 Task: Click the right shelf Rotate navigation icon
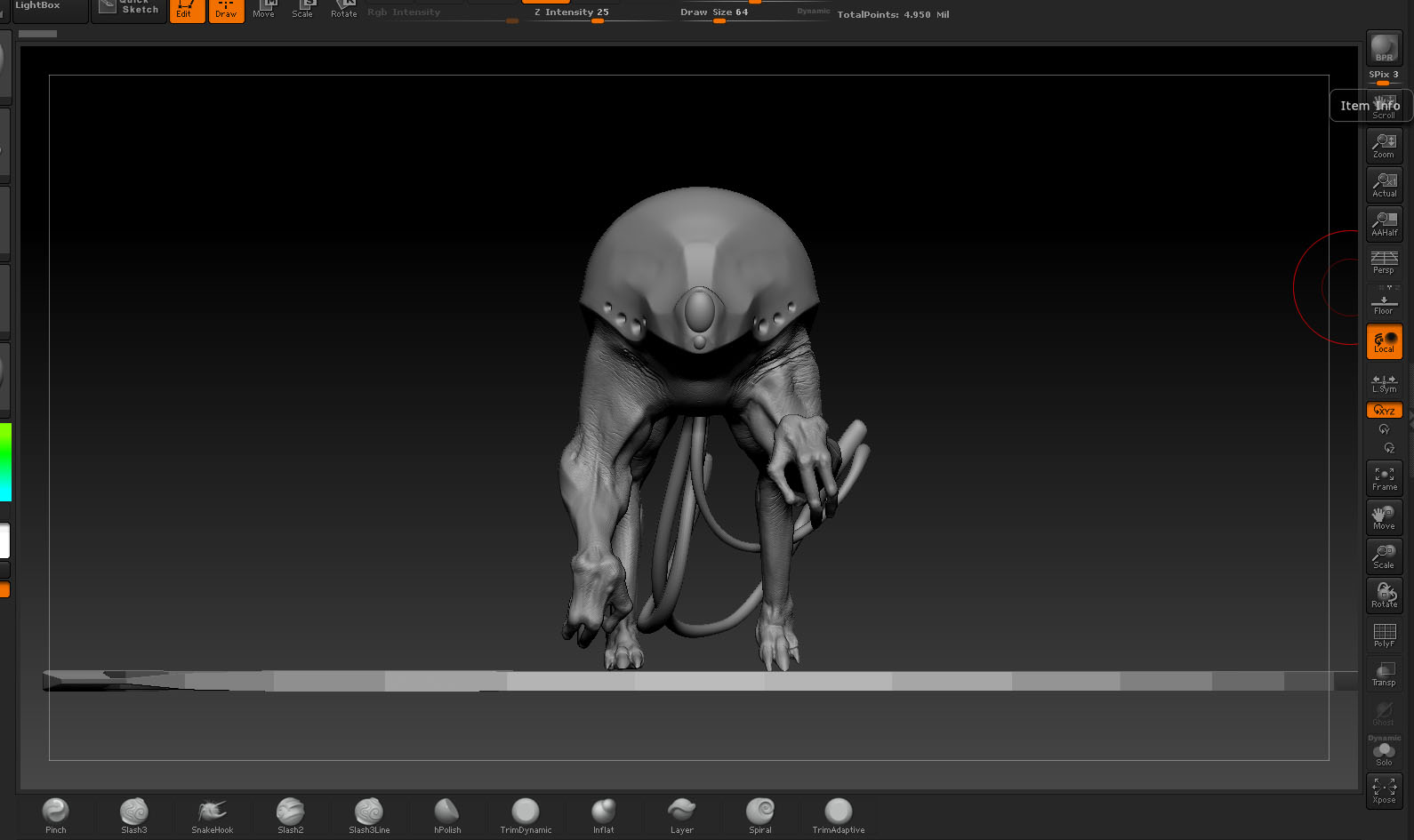1384,596
